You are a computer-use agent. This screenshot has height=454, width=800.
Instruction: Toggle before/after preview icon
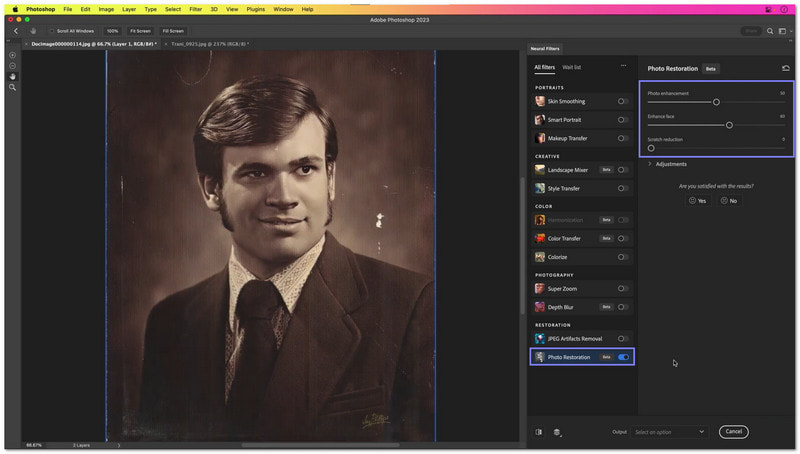[539, 432]
